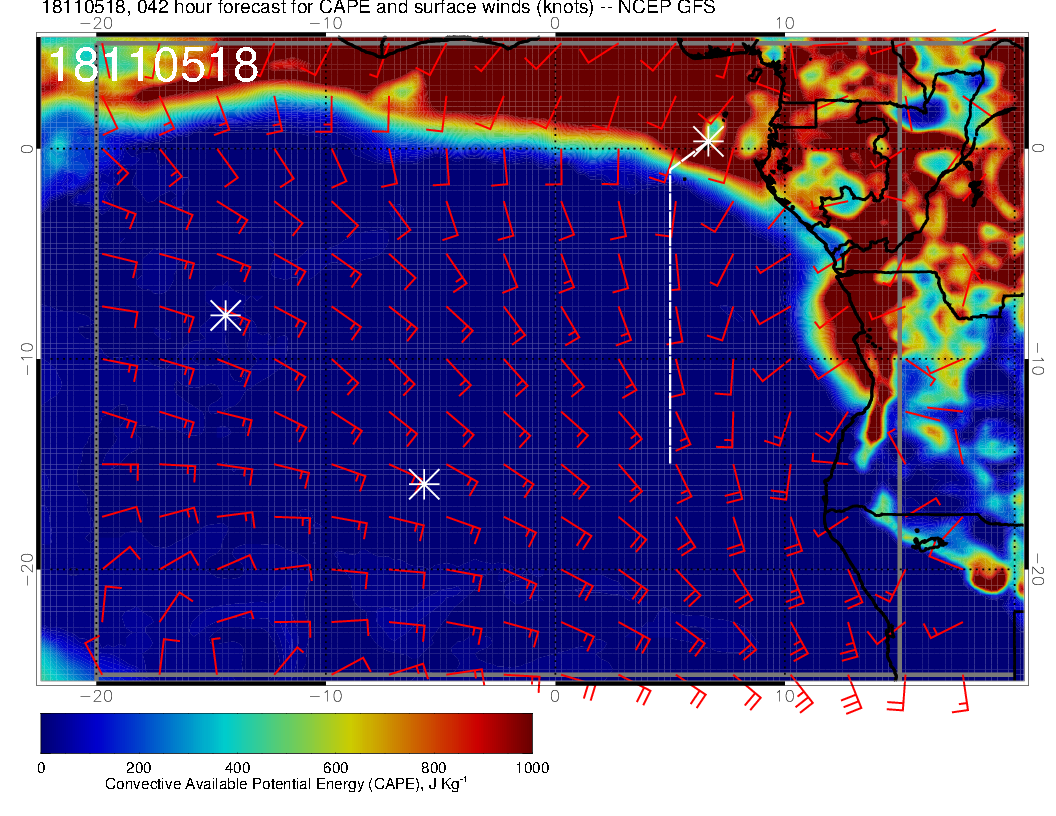Click the white asterisk marker near the equator
This screenshot has height=816, width=1056.
[x=708, y=141]
